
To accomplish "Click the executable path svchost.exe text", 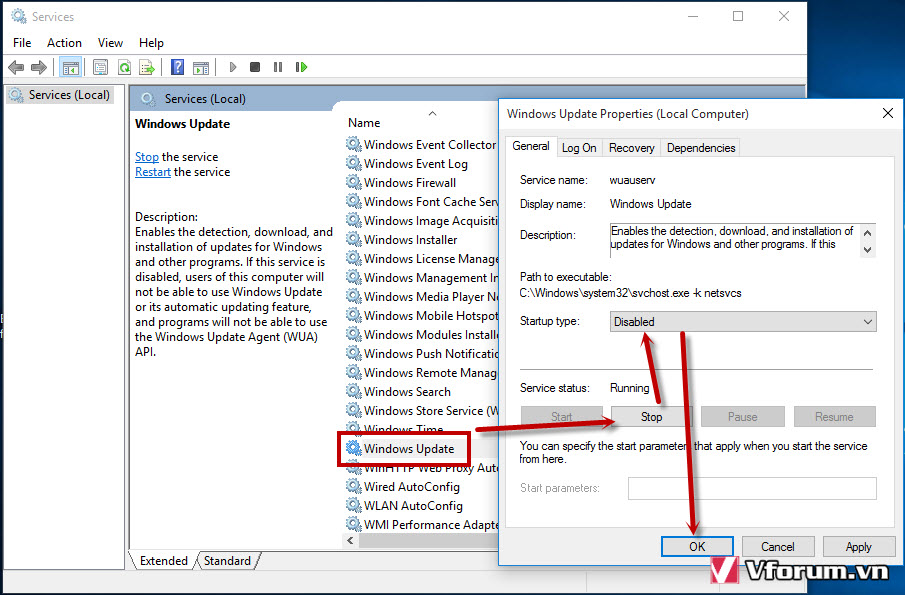I will 630,293.
